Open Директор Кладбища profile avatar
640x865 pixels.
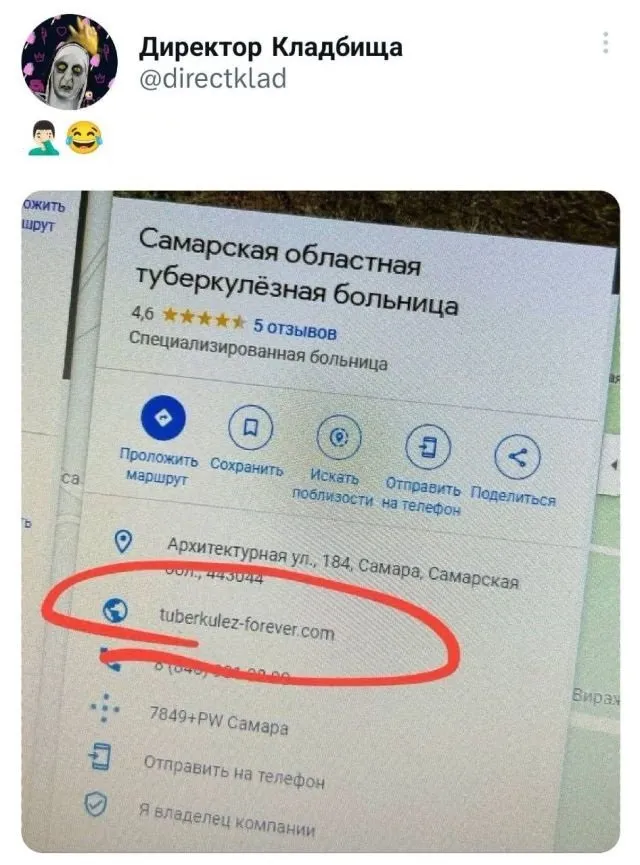point(70,62)
